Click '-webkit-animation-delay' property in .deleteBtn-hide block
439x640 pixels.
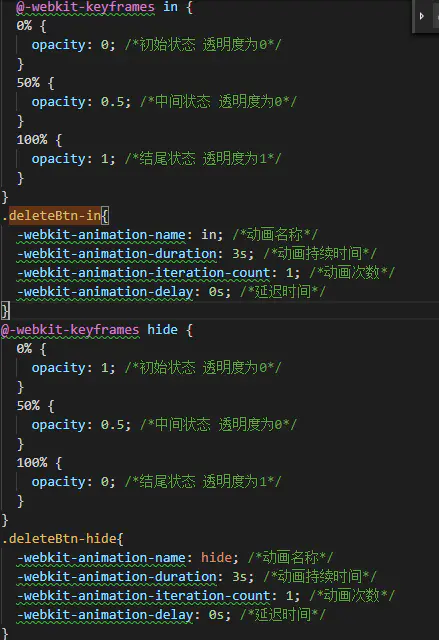point(105,615)
